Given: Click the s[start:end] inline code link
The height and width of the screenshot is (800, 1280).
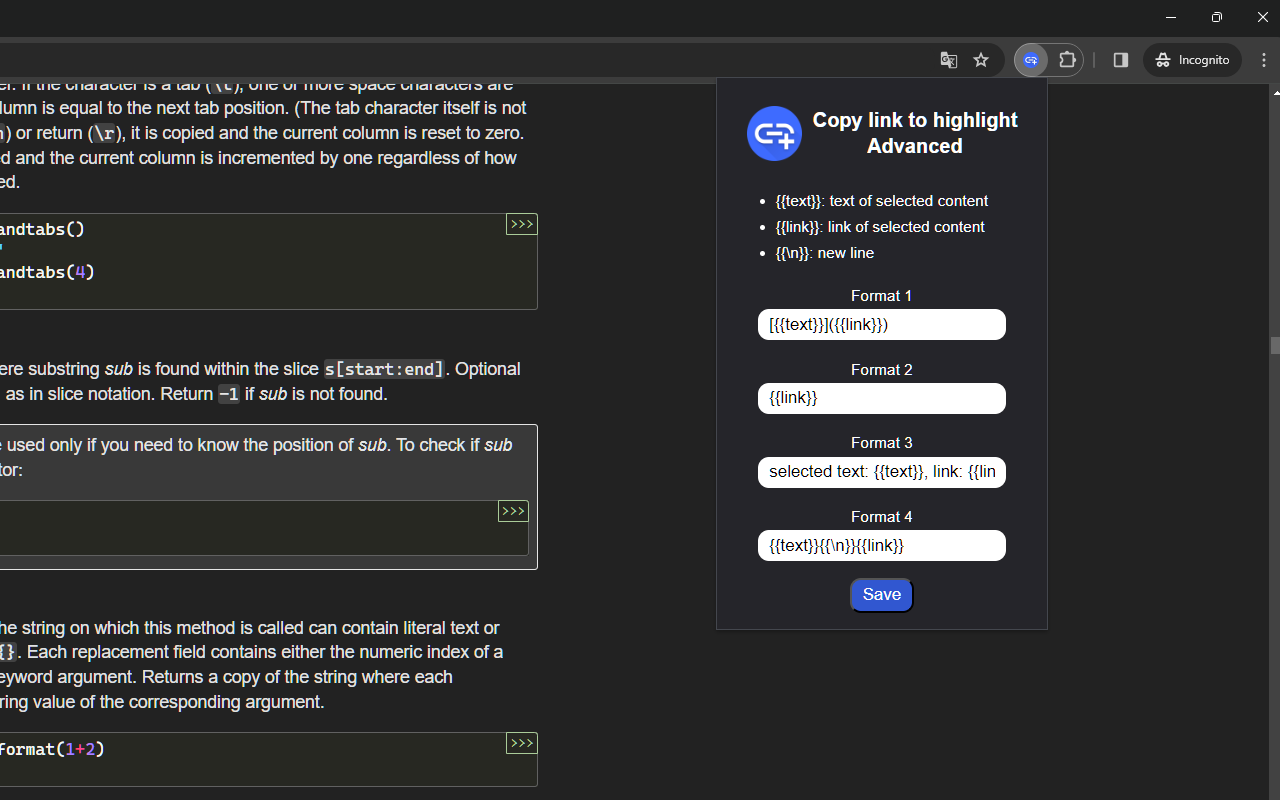Looking at the screenshot, I should pos(383,369).
